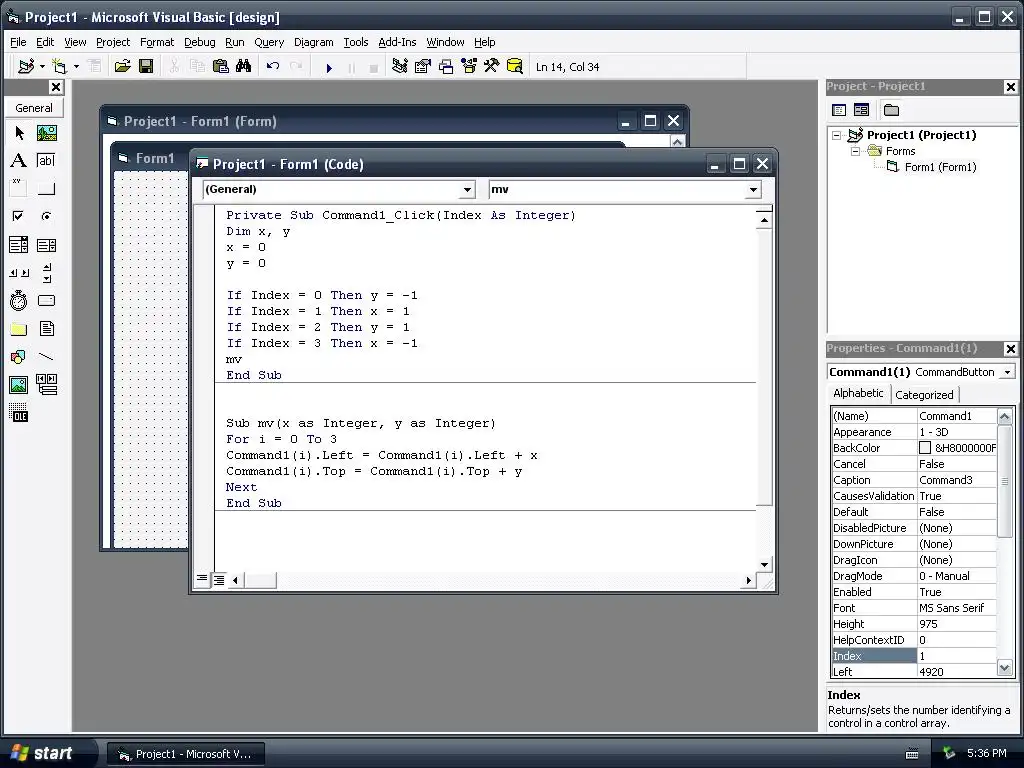This screenshot has width=1024, height=768.
Task: Click the Data View Window icon
Action: point(515,67)
